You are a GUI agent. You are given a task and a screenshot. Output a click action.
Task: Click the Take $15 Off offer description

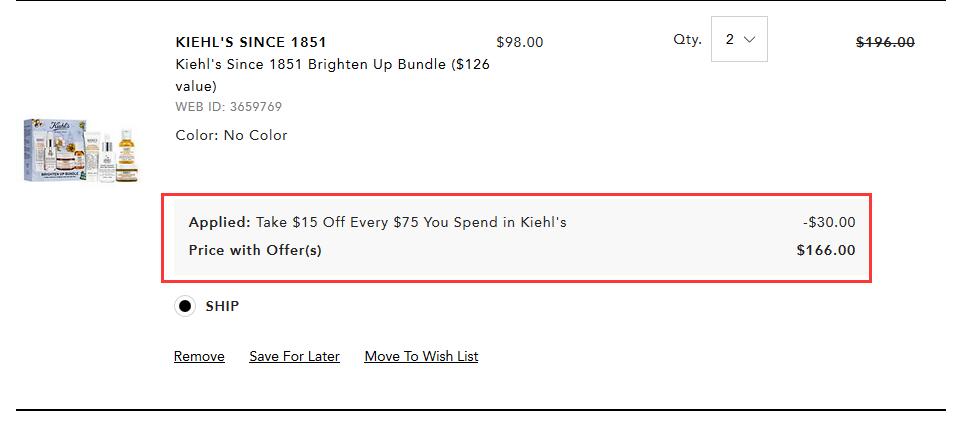coord(411,222)
